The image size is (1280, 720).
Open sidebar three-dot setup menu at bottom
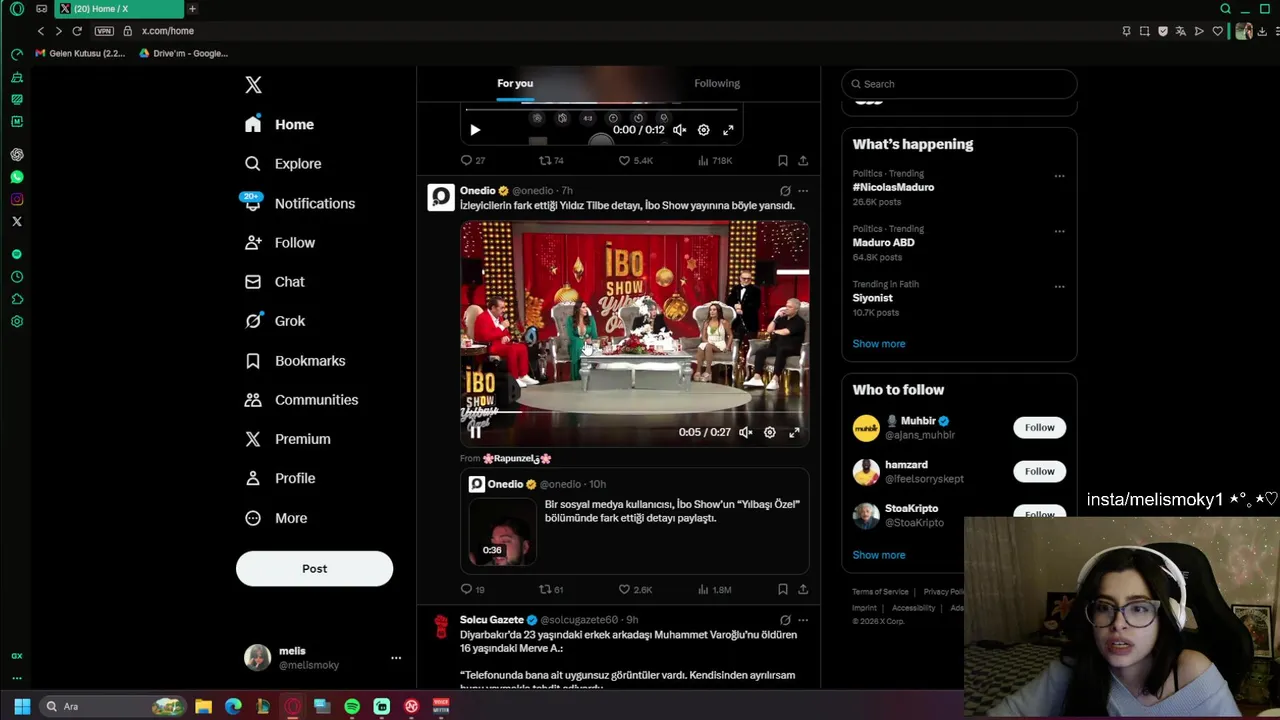click(17, 679)
